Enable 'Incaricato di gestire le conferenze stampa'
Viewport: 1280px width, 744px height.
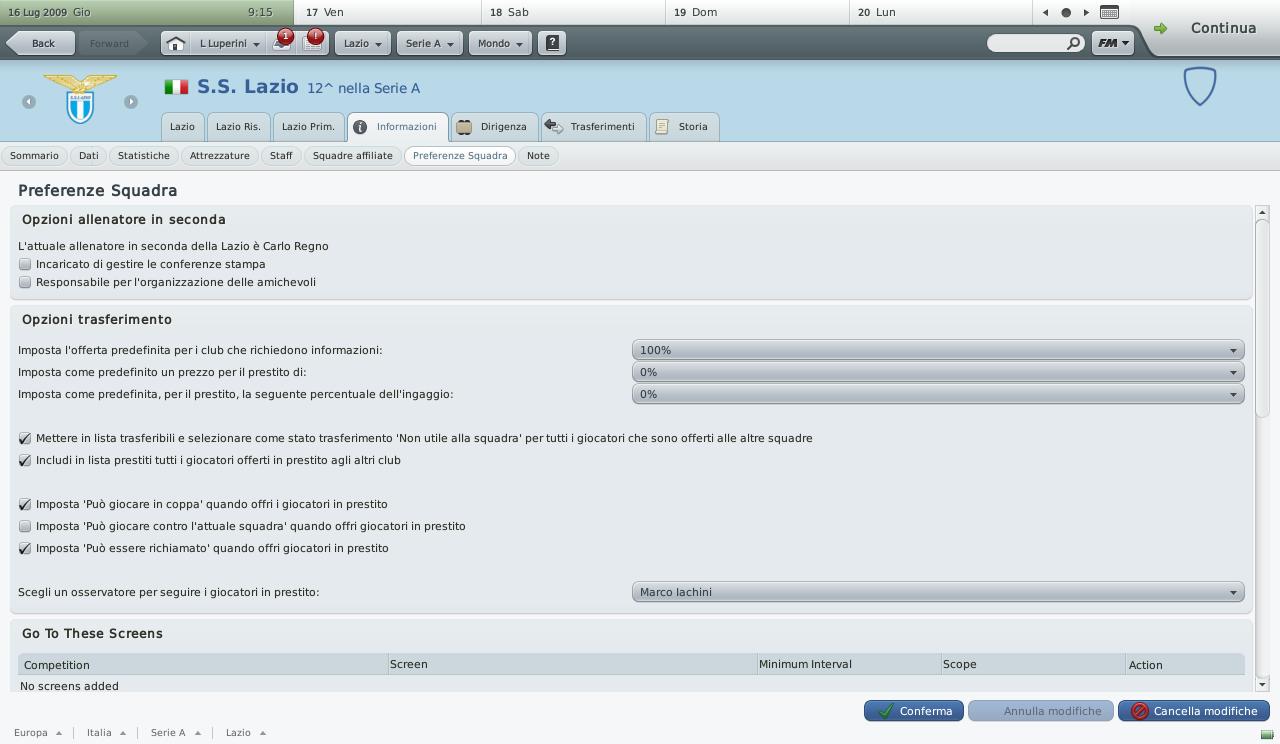tap(25, 264)
